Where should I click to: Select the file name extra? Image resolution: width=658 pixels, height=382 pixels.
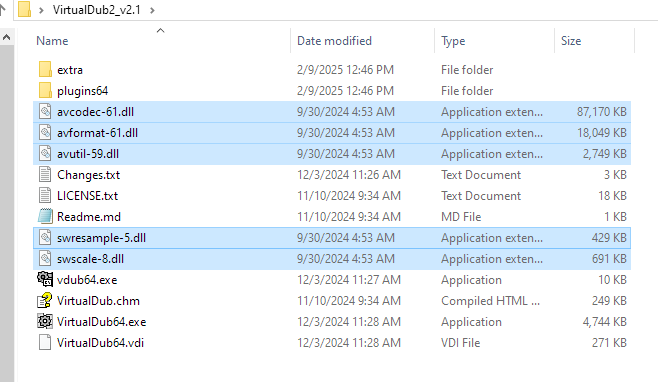pyautogui.click(x=70, y=70)
